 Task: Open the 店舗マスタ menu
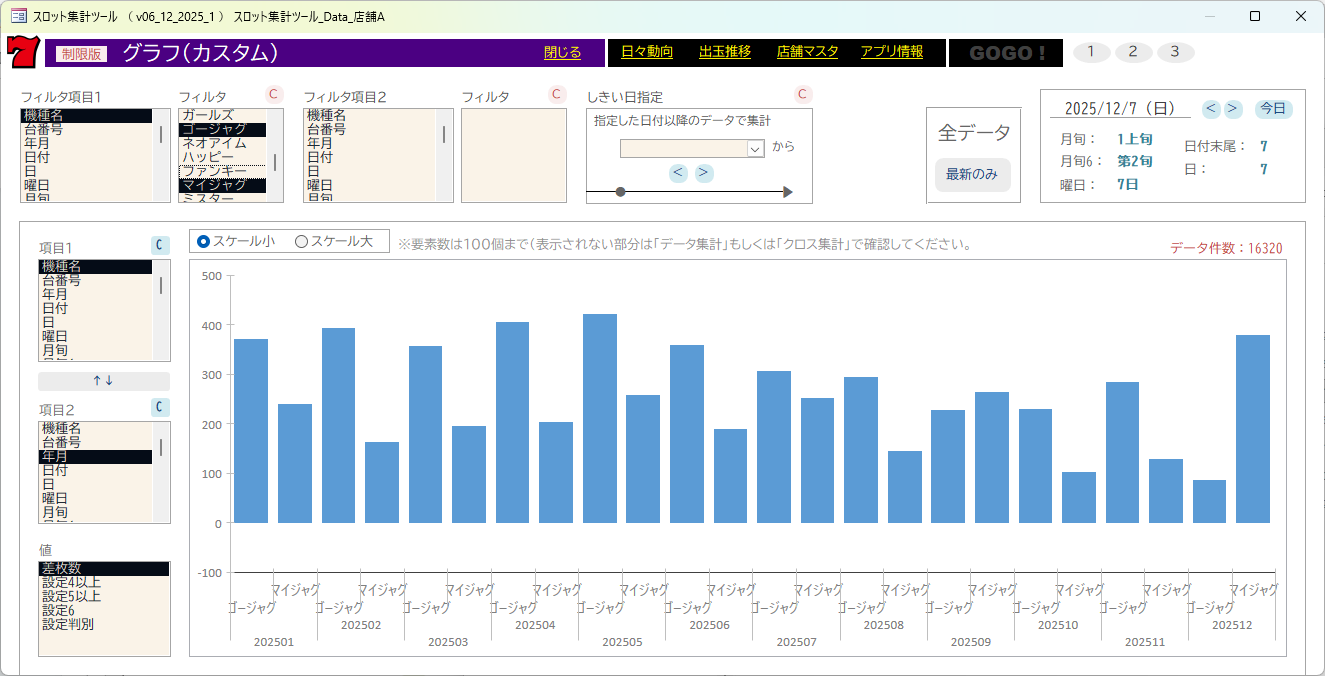point(807,52)
